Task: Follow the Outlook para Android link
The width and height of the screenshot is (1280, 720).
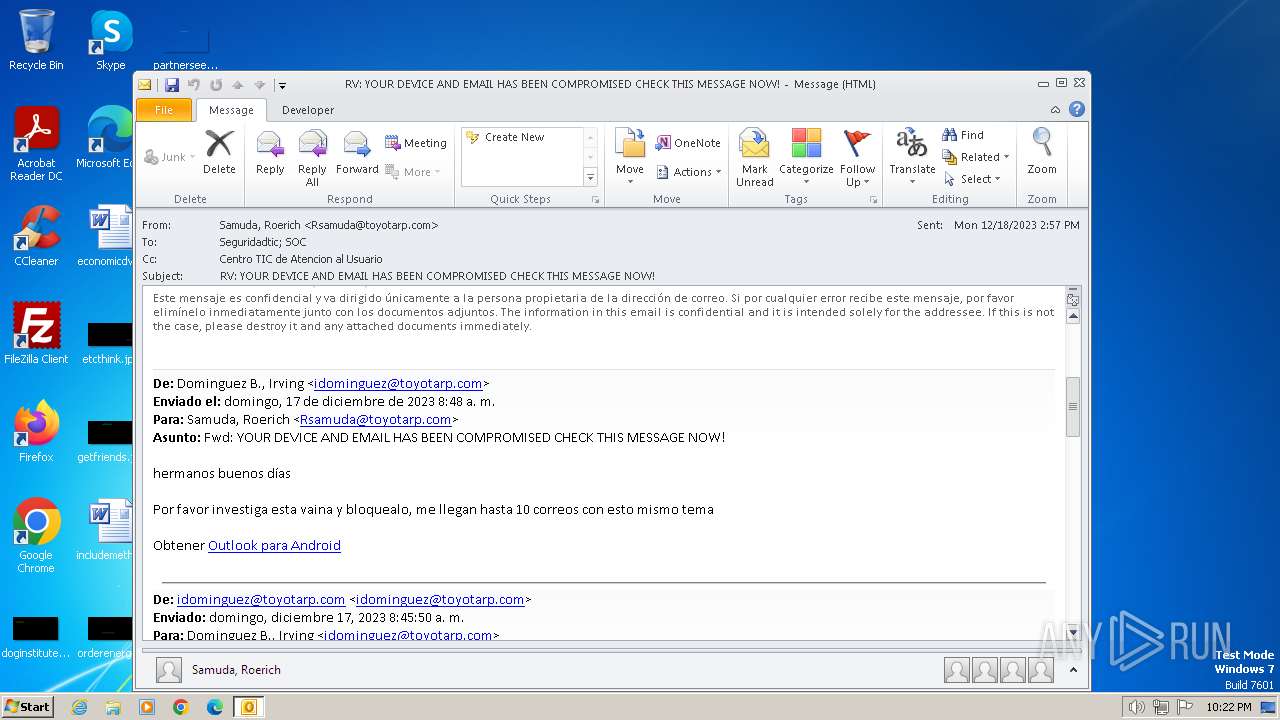Action: point(274,545)
